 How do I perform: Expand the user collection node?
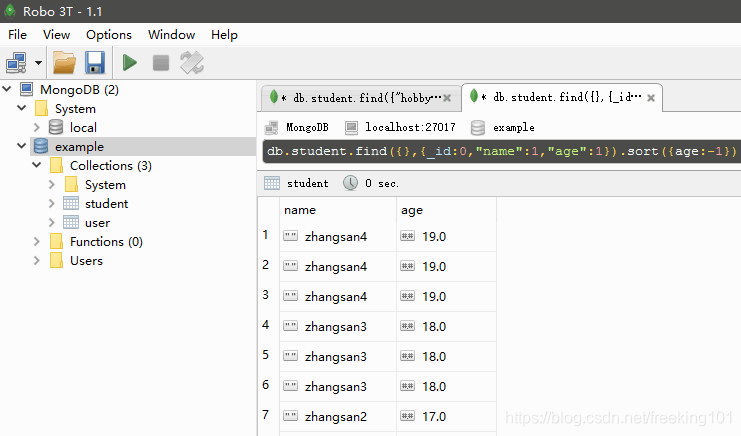tap(52, 222)
